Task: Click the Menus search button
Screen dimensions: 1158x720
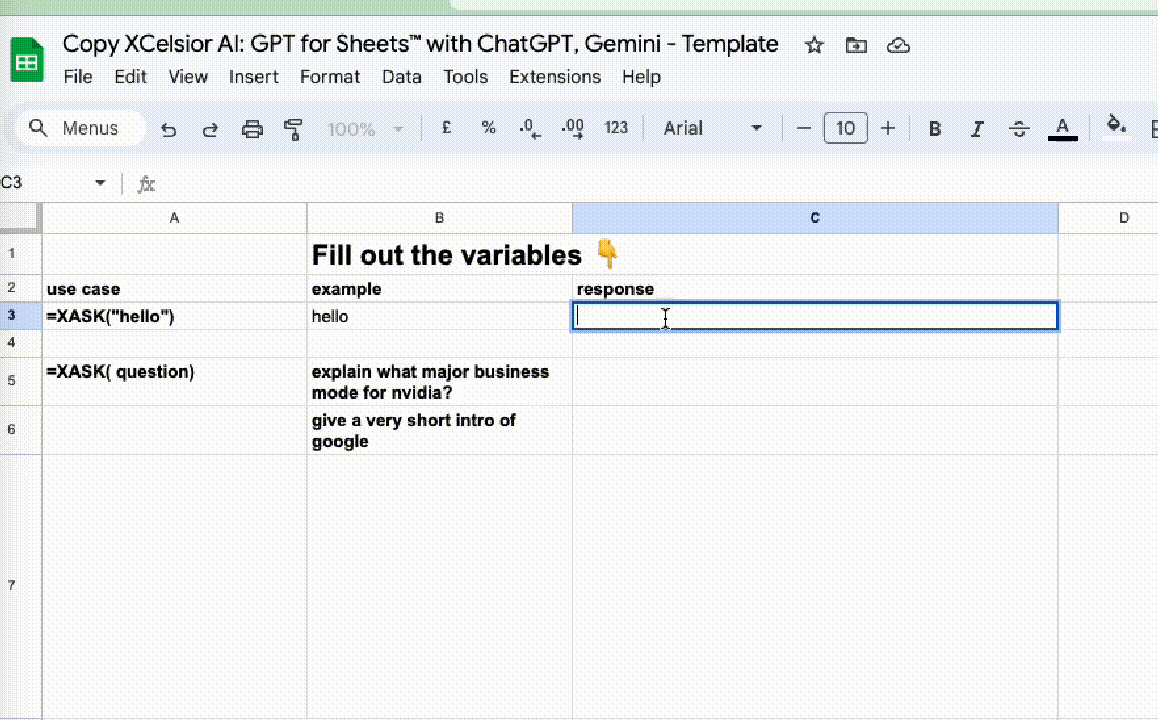Action: point(75,128)
